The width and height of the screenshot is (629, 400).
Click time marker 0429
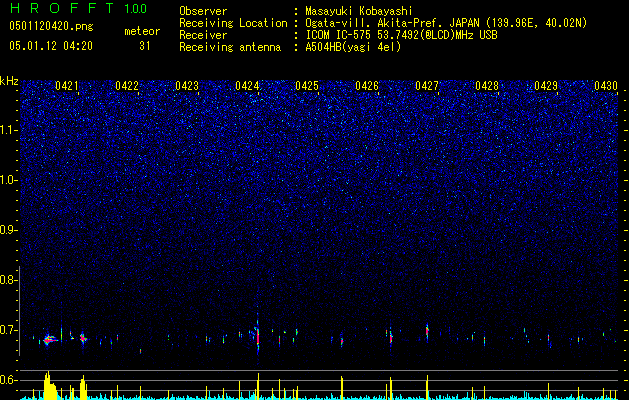[x=546, y=86]
